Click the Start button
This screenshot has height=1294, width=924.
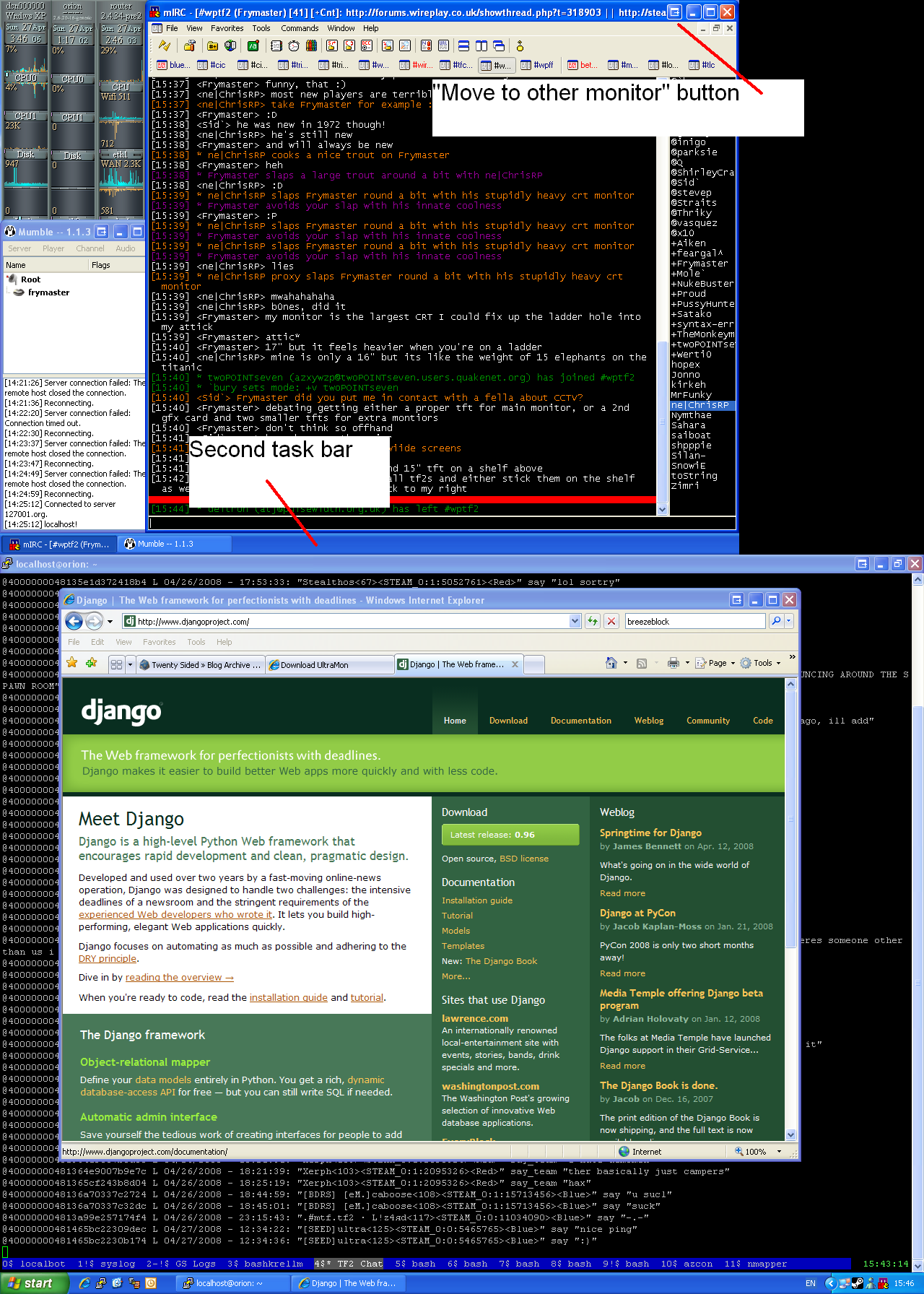[x=34, y=1282]
